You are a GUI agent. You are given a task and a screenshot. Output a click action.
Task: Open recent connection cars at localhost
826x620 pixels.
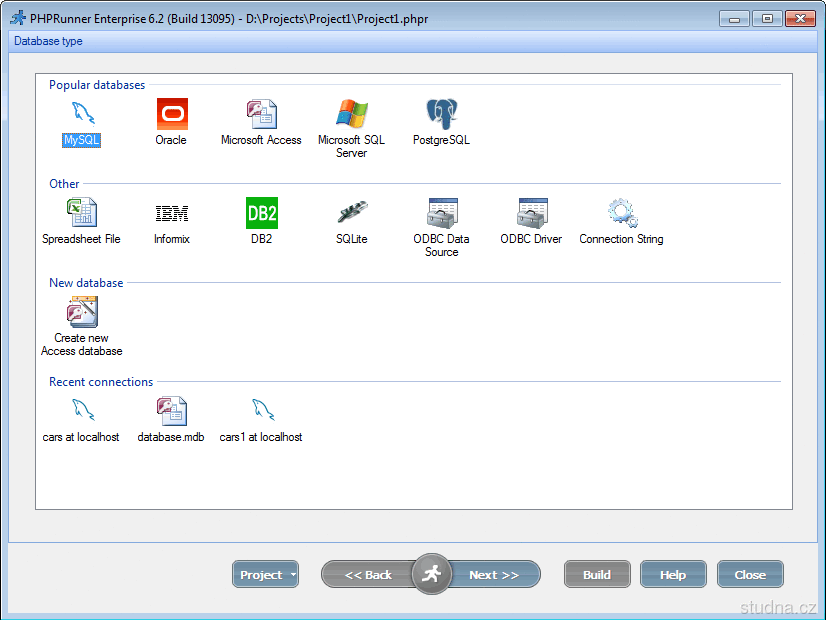point(82,411)
